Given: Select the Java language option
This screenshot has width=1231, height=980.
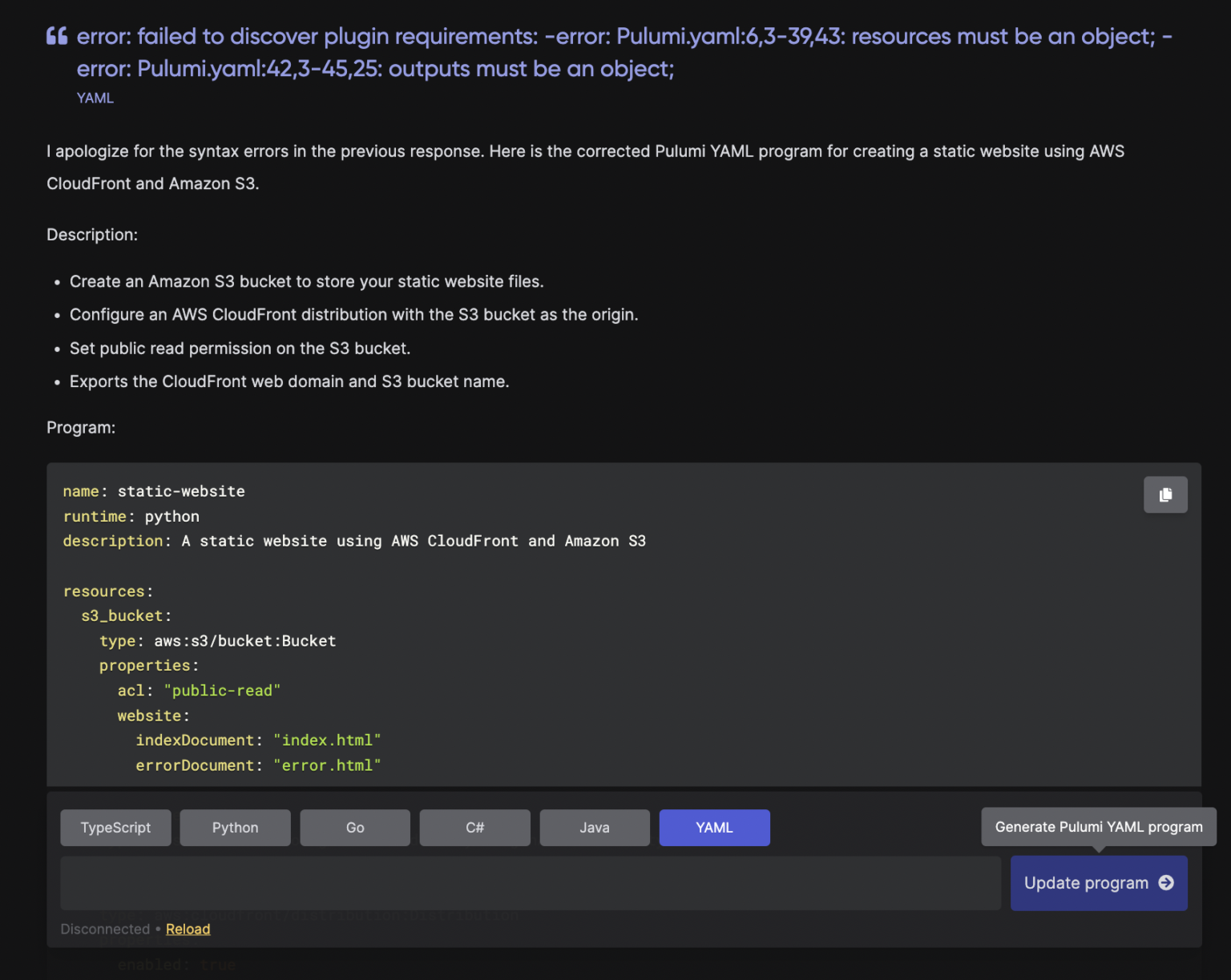Looking at the screenshot, I should (x=594, y=828).
